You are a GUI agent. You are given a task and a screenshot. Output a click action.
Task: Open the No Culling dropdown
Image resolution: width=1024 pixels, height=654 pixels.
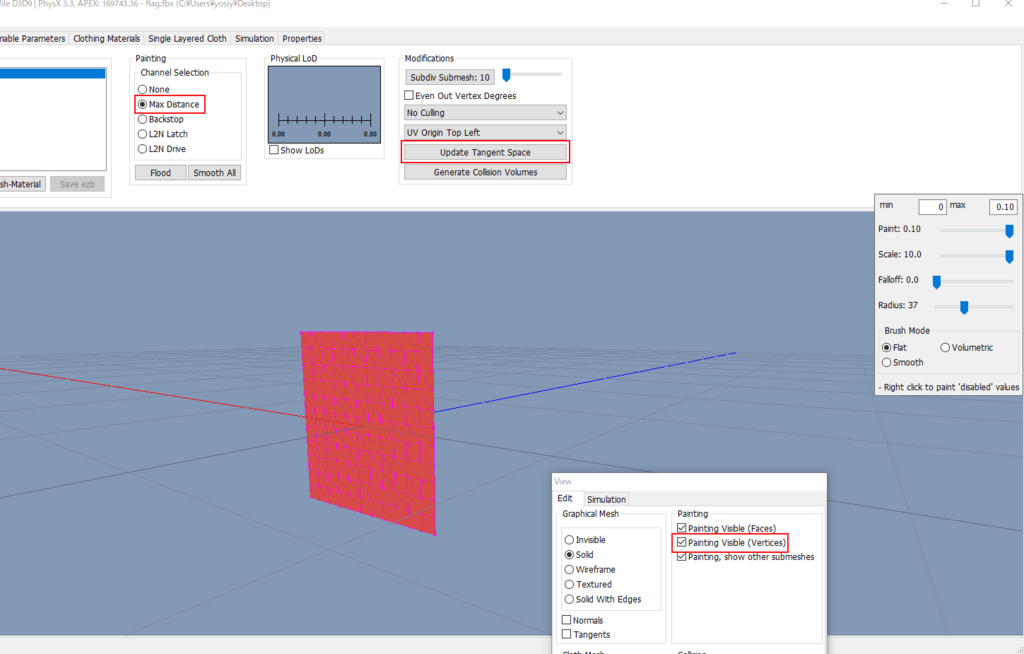[x=485, y=113]
